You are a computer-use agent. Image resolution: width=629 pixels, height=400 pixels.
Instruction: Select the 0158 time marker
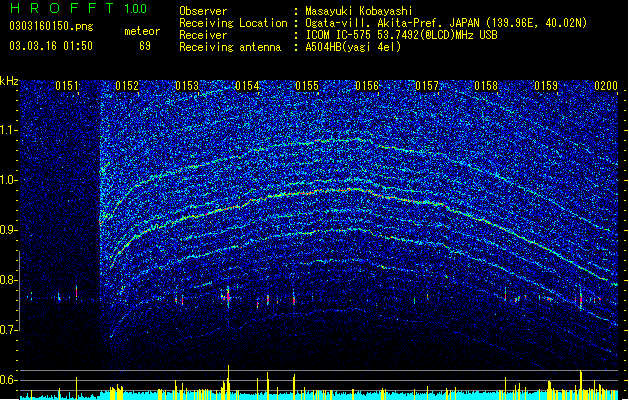tap(486, 86)
